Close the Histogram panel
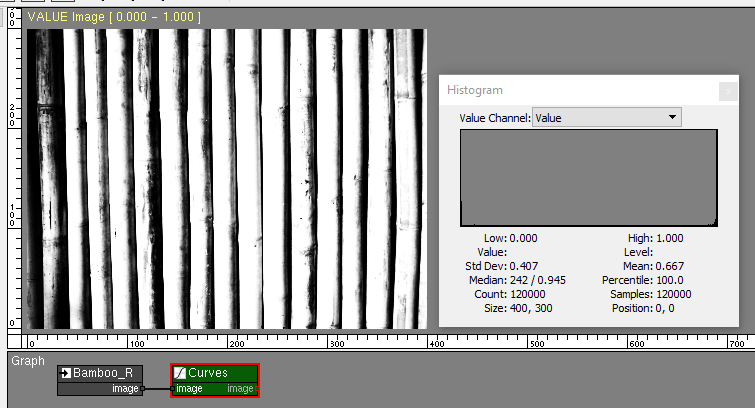Screen dimensions: 755x408 pyautogui.click(x=727, y=90)
